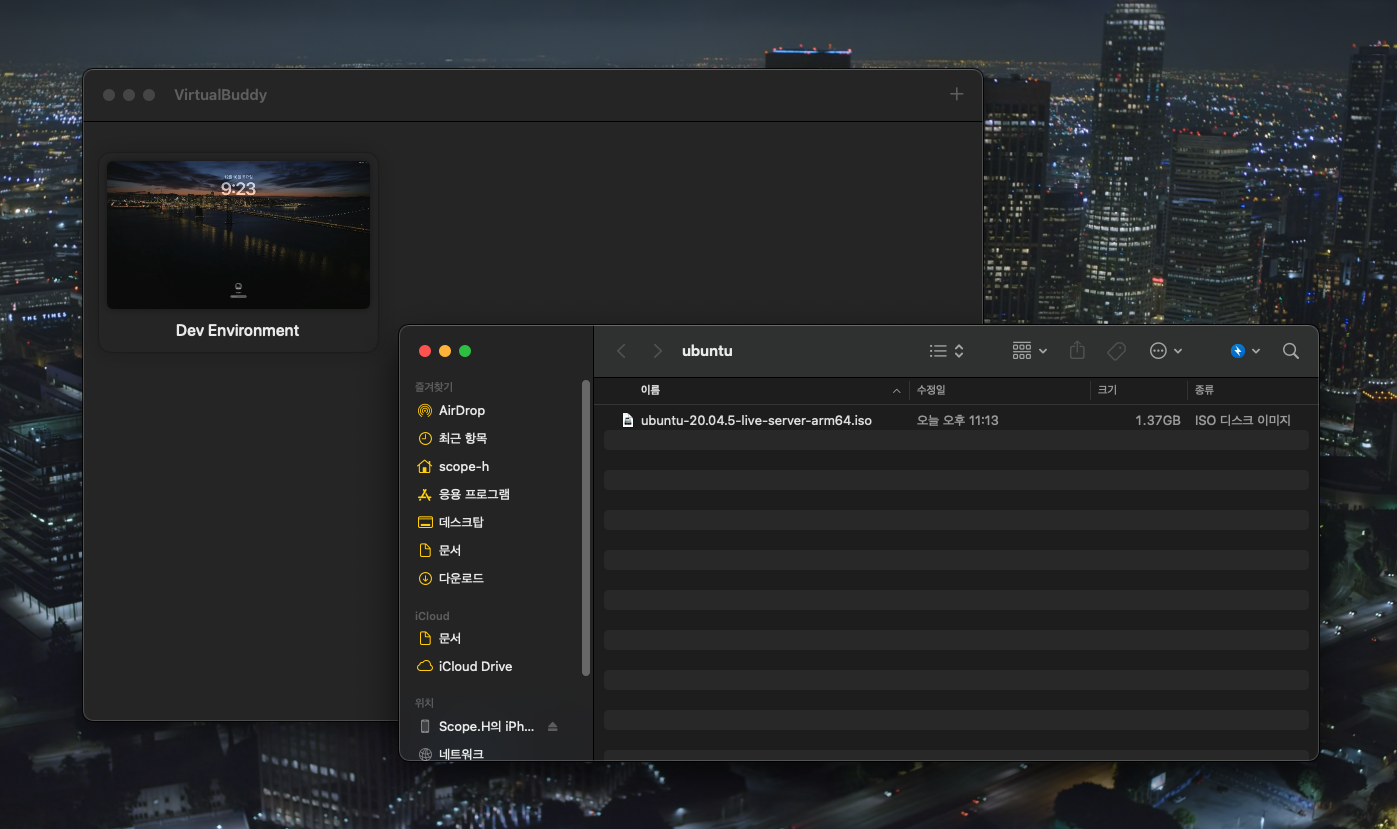Click the 즐겨찾기 section header

point(434,386)
